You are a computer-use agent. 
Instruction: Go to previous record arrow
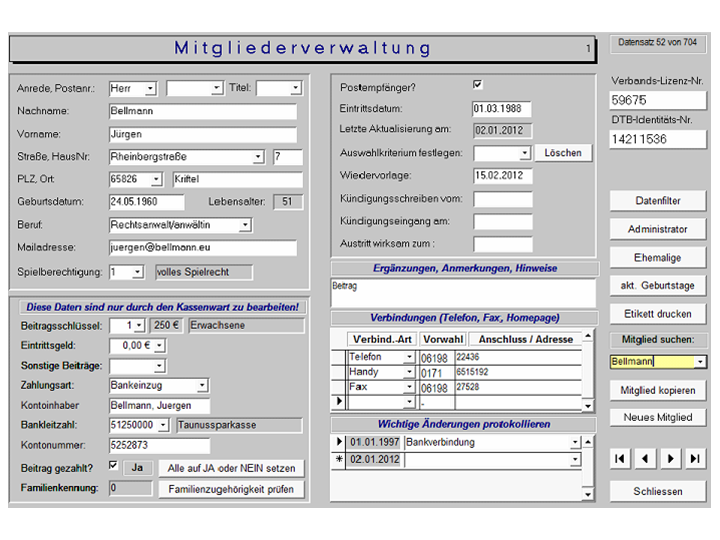(x=646, y=458)
